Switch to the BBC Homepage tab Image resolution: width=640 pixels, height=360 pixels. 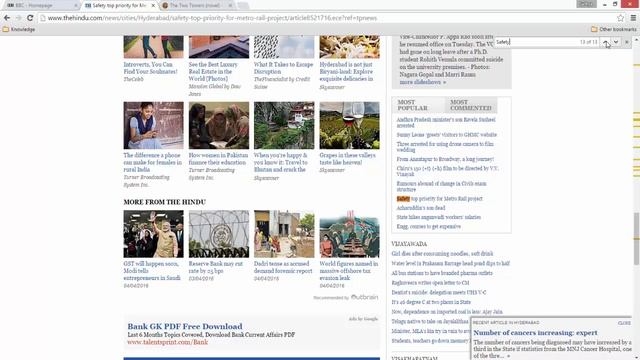click(41, 5)
